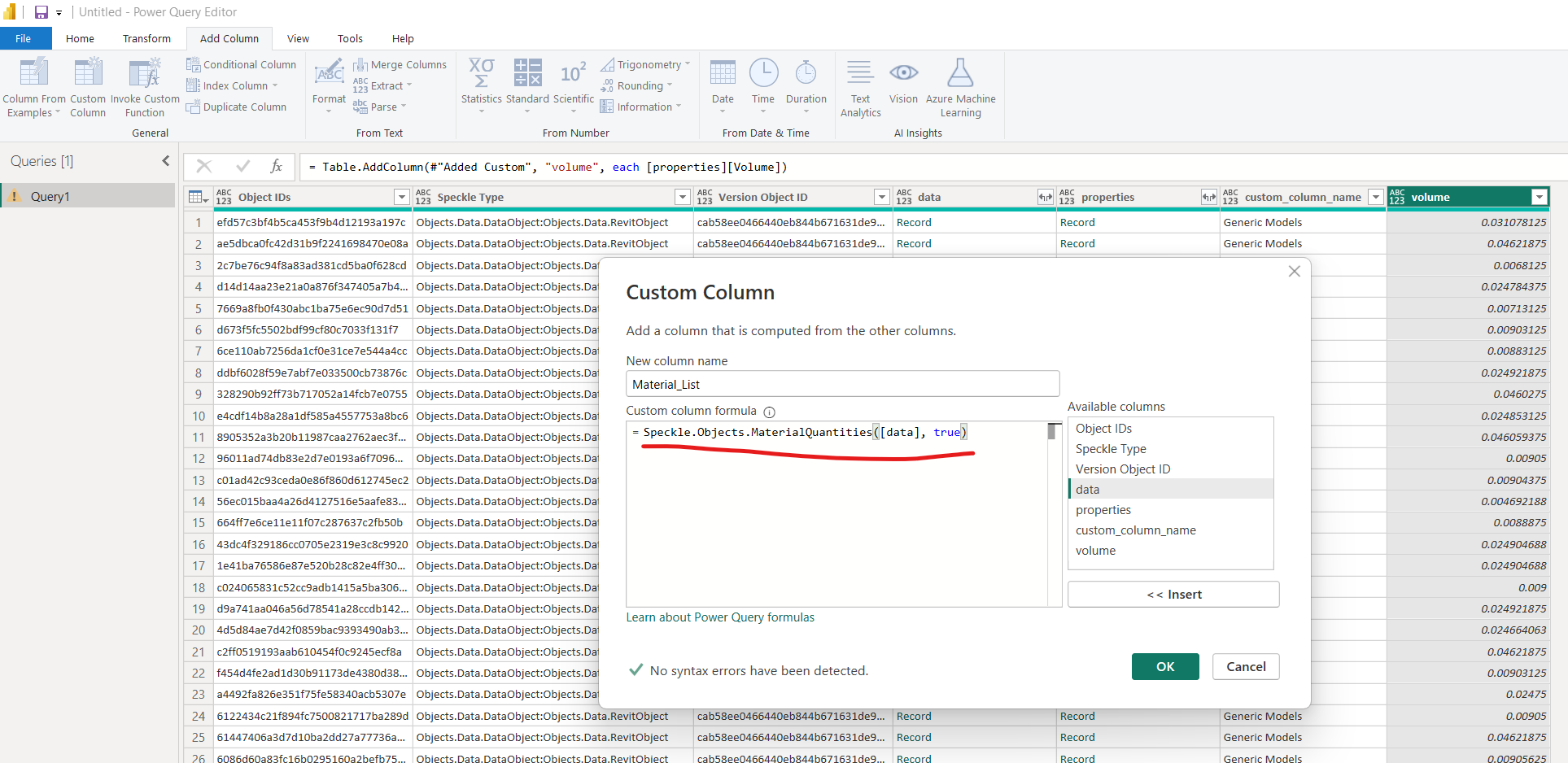1568x763 pixels.
Task: Open Information options
Action: (x=640, y=107)
